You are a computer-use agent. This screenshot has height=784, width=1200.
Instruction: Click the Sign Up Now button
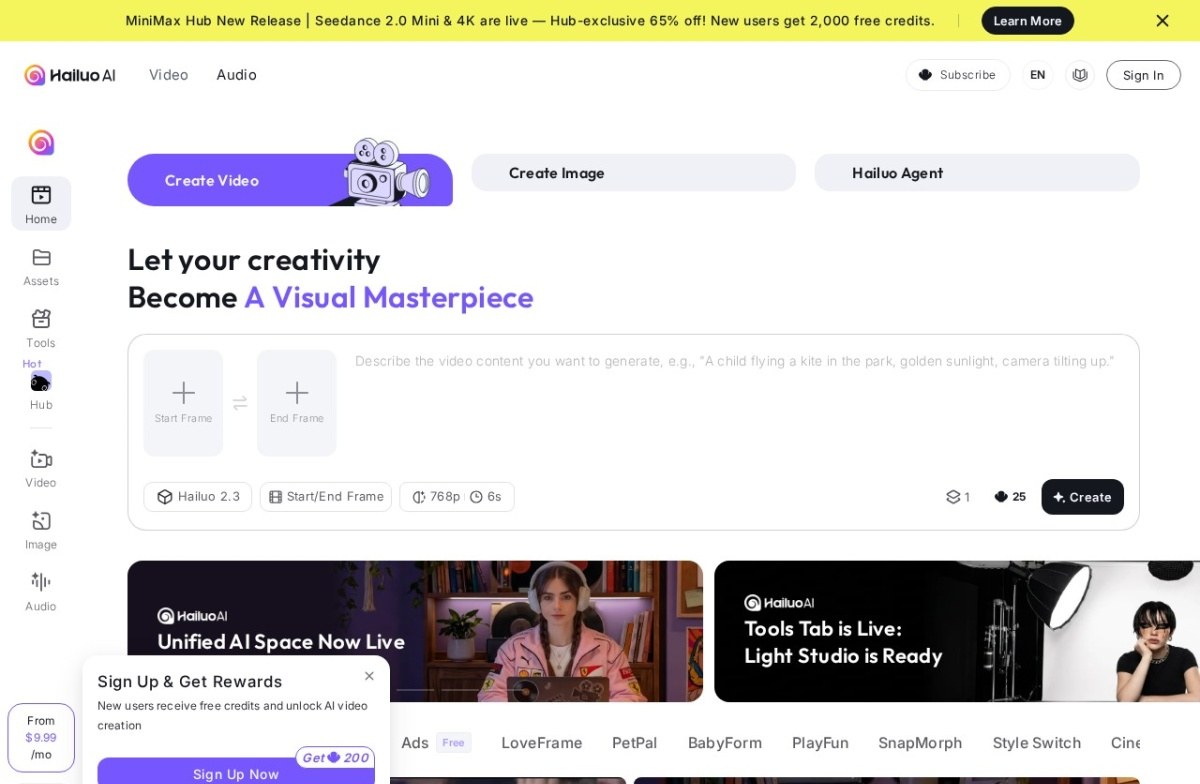[236, 772]
